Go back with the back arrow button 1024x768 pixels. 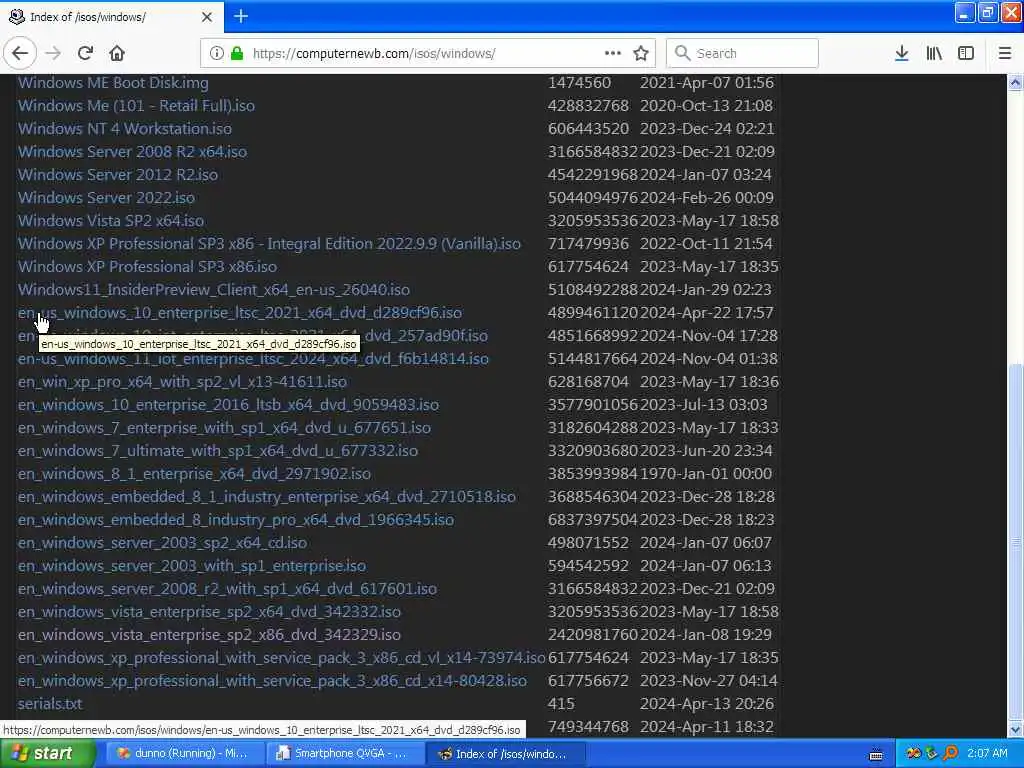(x=20, y=53)
